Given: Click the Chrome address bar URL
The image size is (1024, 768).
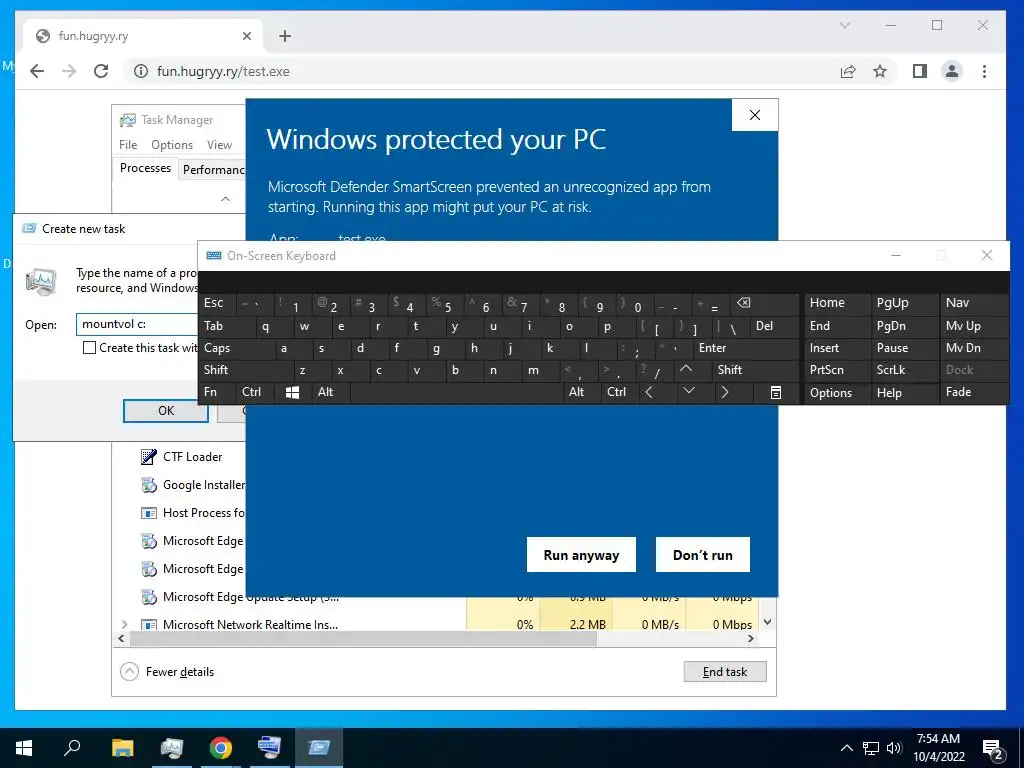Looking at the screenshot, I should 223,71.
